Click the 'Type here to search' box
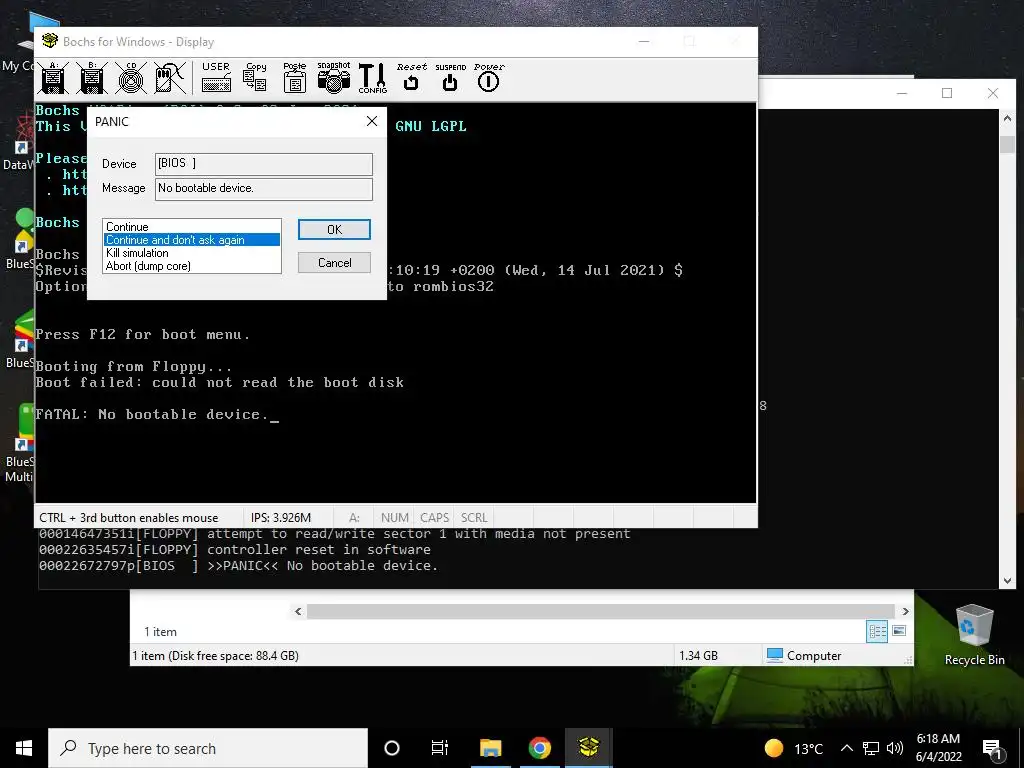This screenshot has width=1024, height=768. [208, 748]
